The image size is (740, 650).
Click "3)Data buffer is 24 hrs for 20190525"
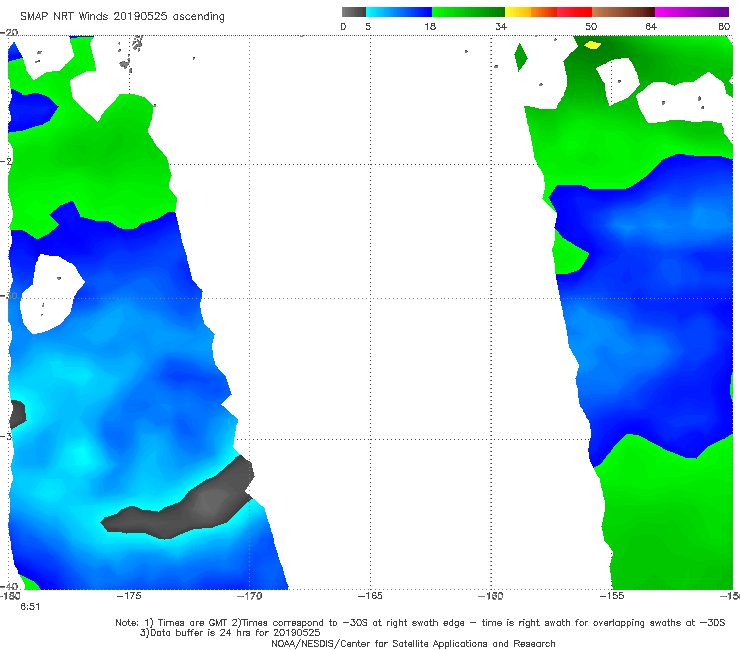pos(230,633)
